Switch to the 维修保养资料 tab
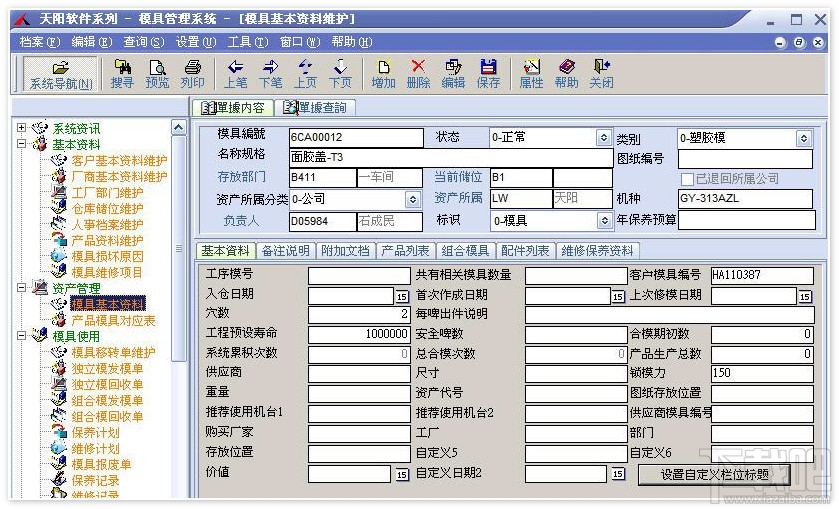The height and width of the screenshot is (509, 839). click(597, 250)
